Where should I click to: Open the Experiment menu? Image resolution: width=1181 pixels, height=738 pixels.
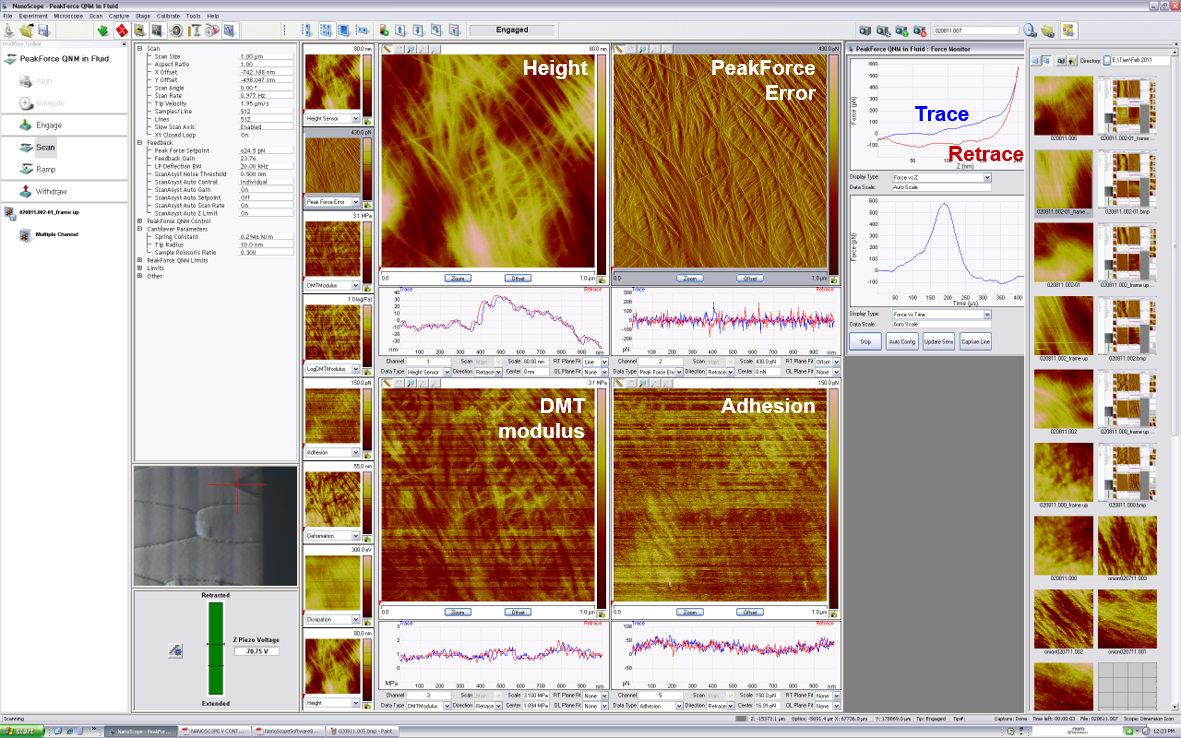pos(32,16)
